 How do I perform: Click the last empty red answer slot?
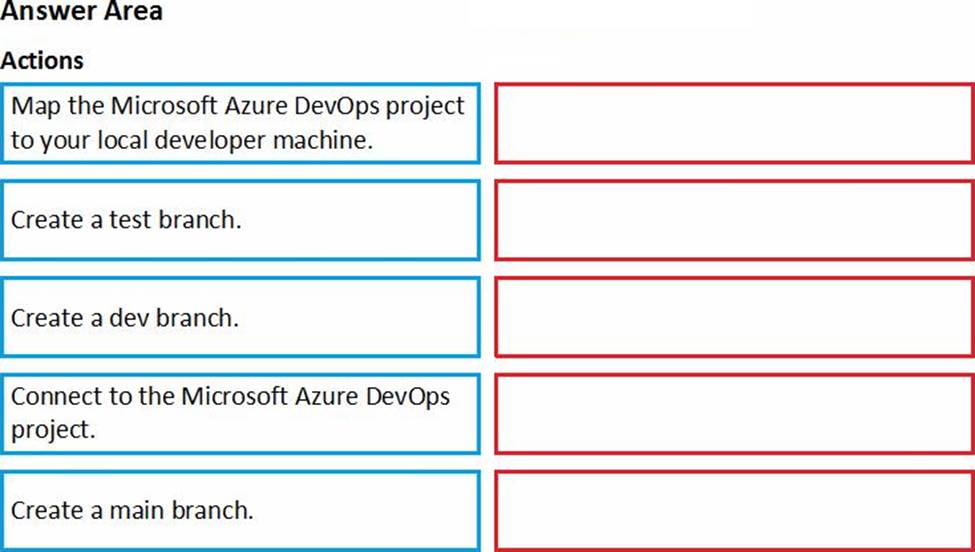coord(734,510)
